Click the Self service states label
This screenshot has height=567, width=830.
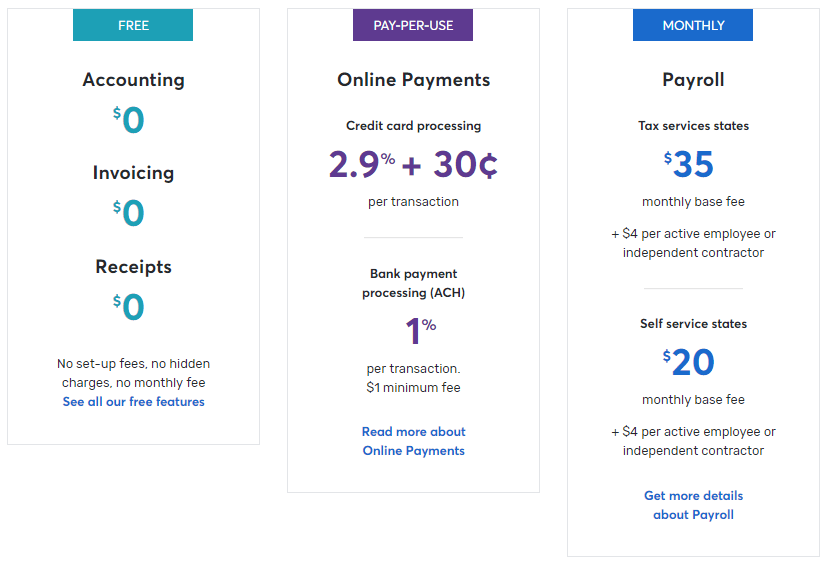(x=693, y=324)
